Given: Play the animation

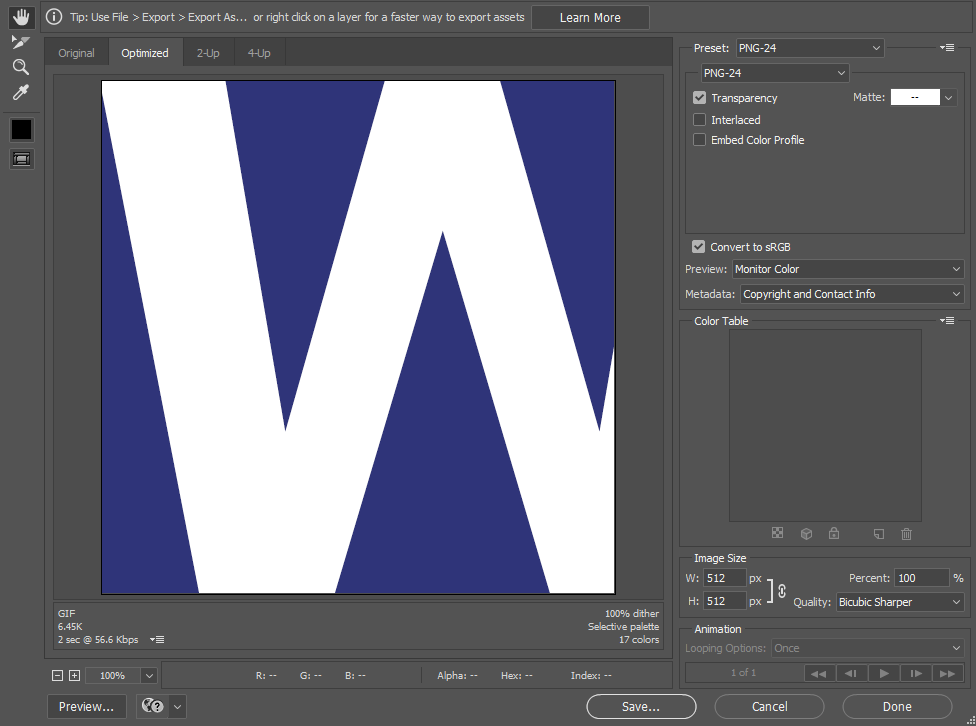Looking at the screenshot, I should coord(884,673).
